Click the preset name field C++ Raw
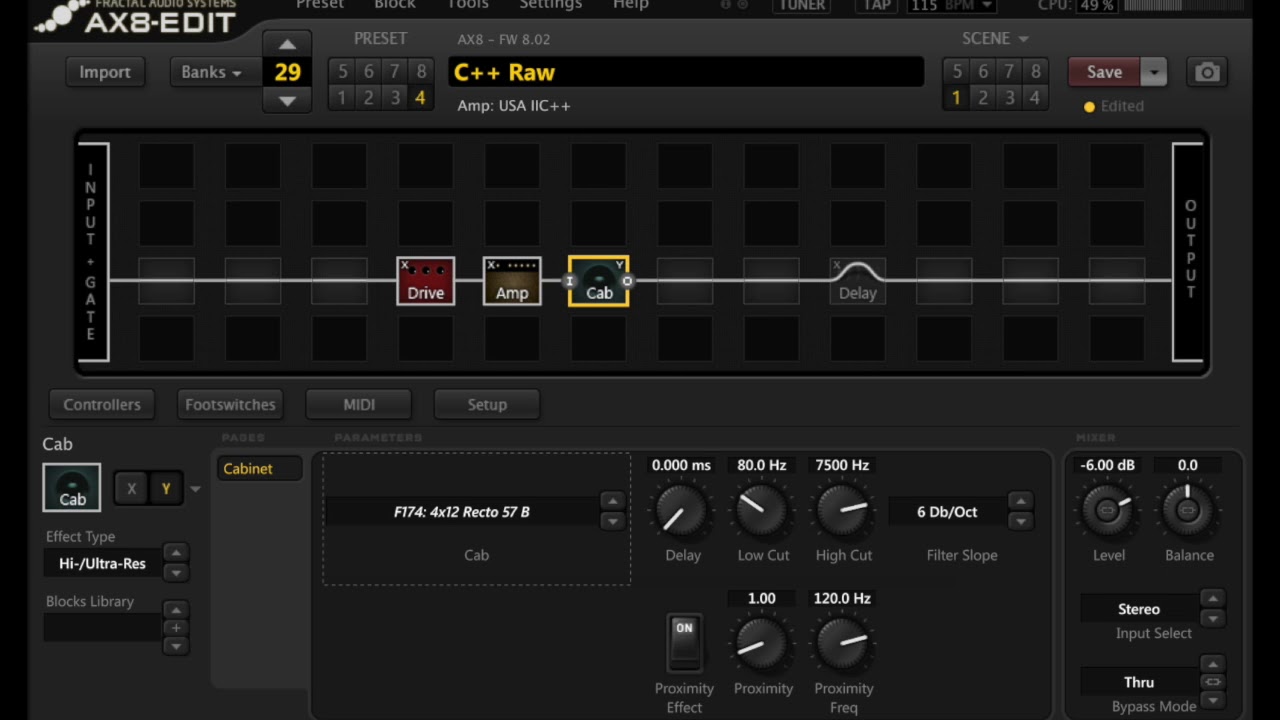The image size is (1280, 720). pyautogui.click(x=687, y=72)
